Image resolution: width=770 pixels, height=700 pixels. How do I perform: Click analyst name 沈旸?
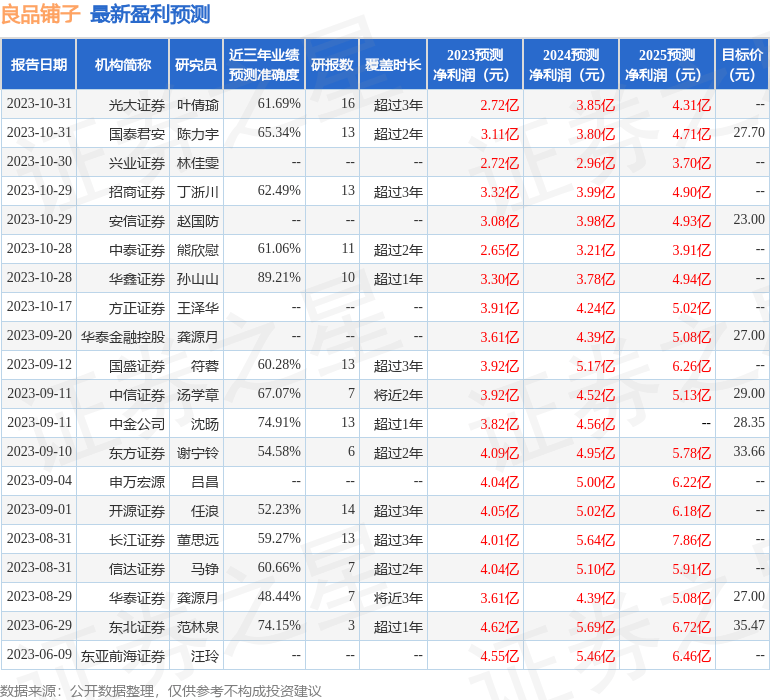coord(205,424)
